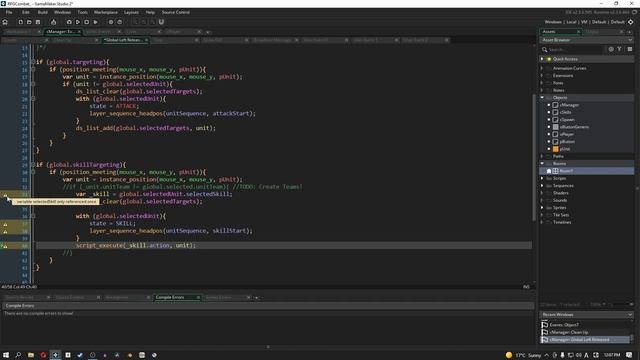Open the taskbar search icon

coord(18,355)
